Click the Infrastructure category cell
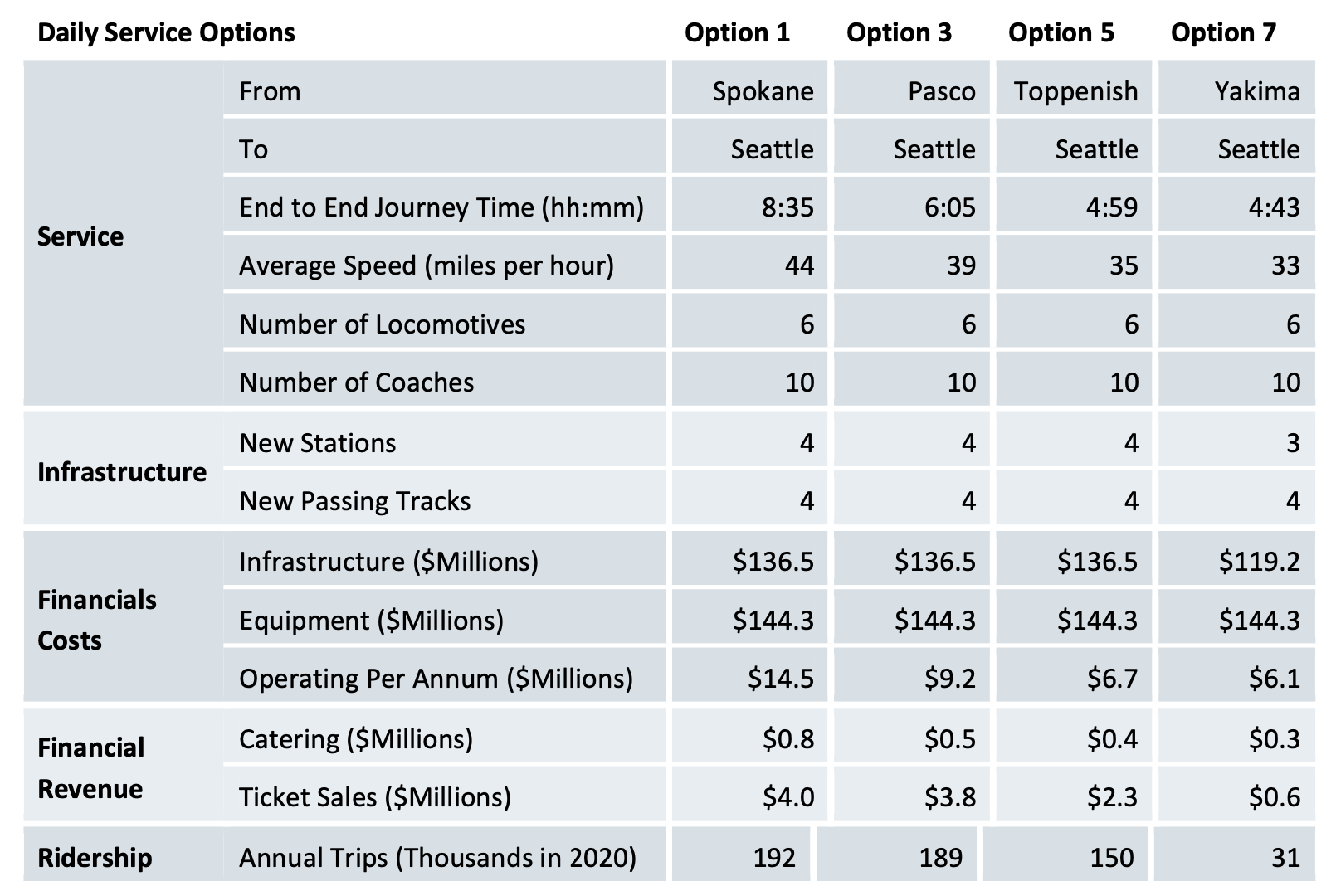1336x896 pixels. 122,472
